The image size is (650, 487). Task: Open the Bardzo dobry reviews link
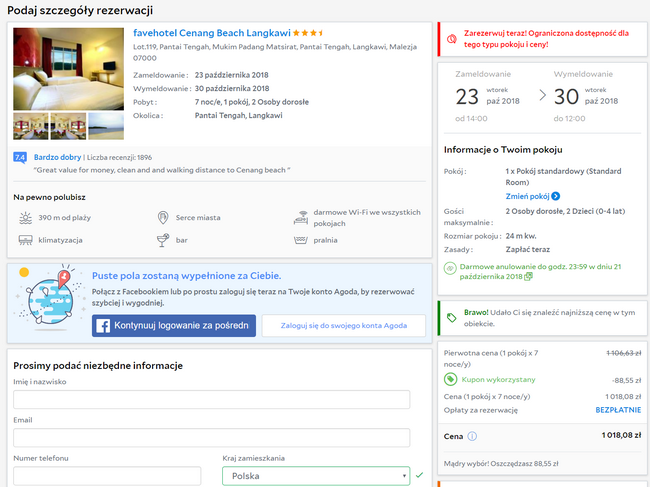[58, 157]
